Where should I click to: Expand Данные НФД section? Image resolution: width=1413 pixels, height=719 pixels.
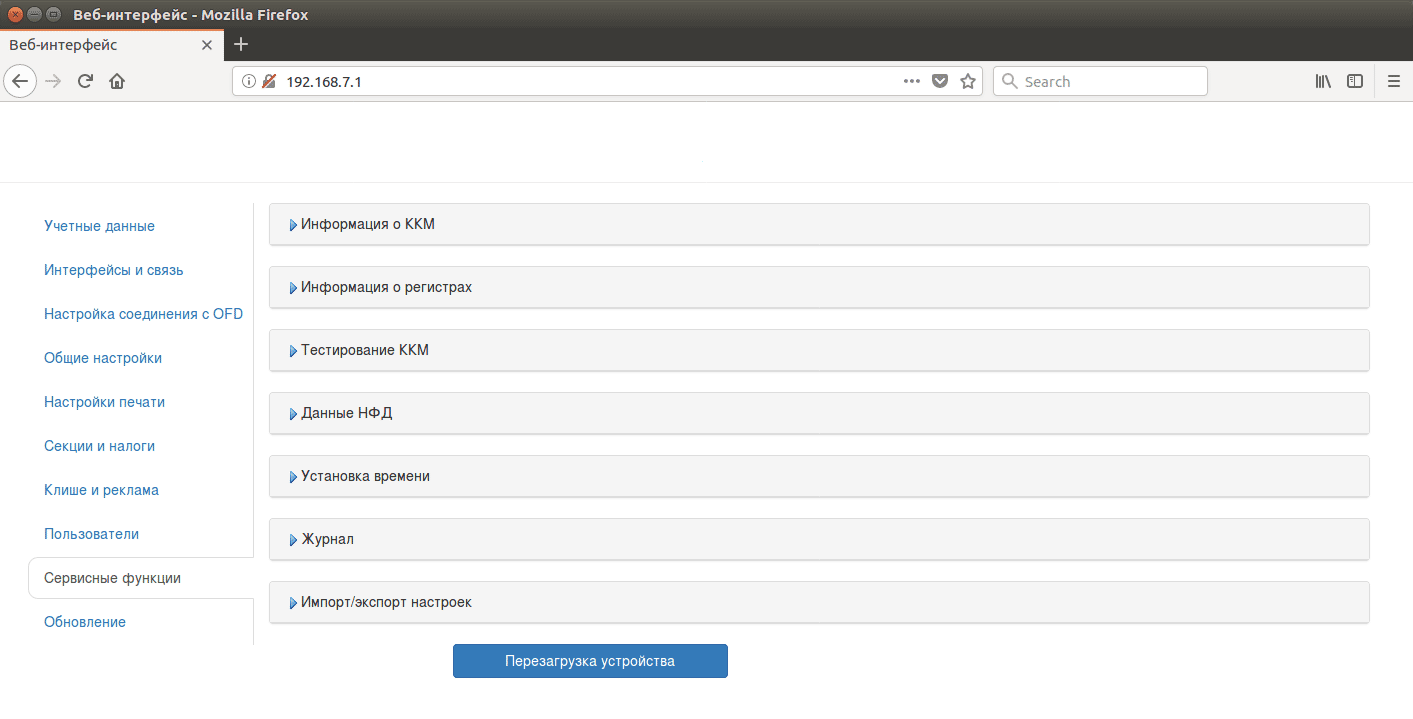pos(819,413)
